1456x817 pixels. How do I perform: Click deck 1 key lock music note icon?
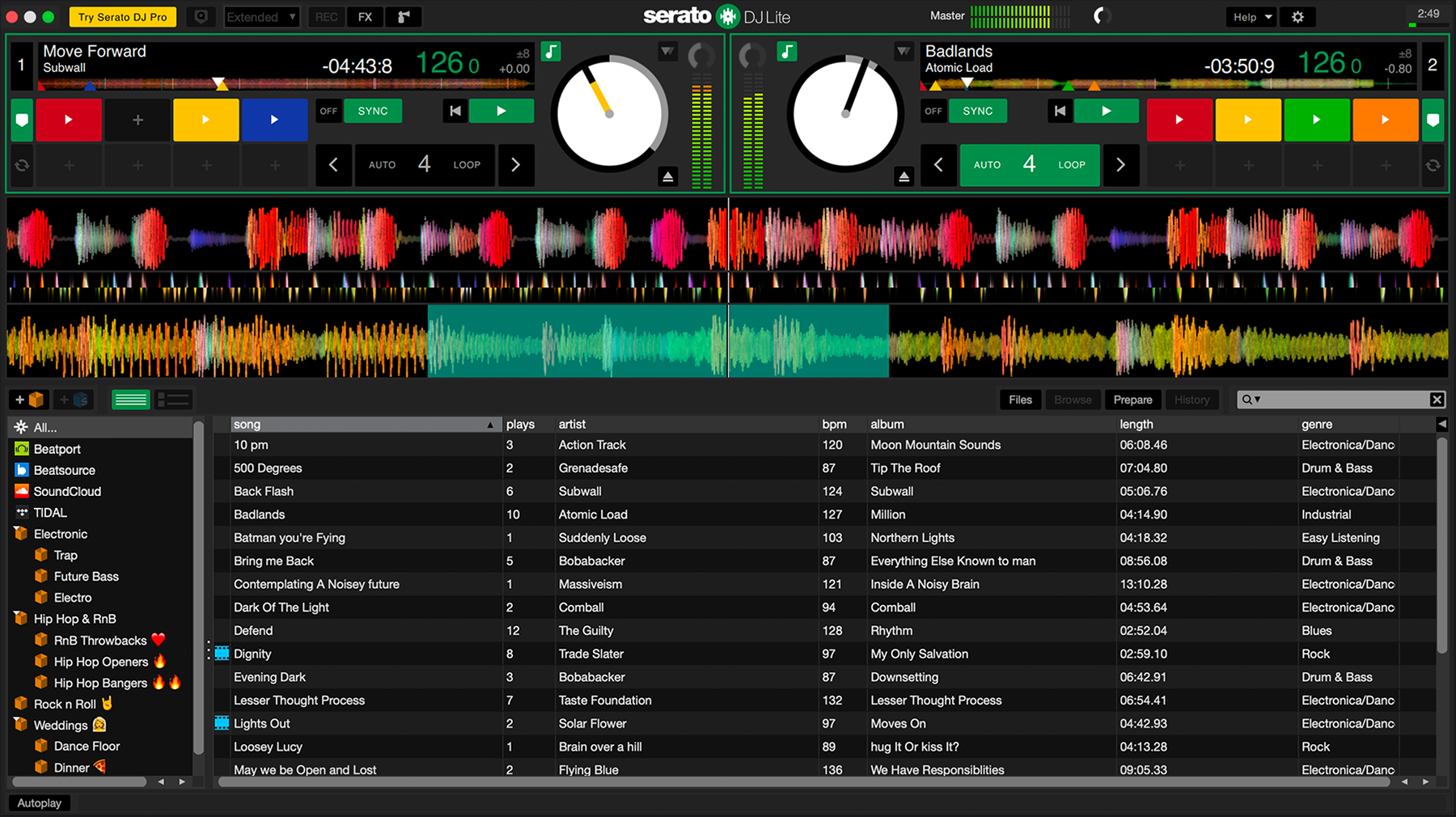click(551, 52)
